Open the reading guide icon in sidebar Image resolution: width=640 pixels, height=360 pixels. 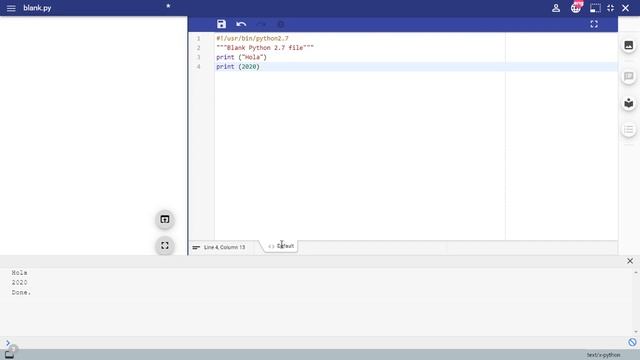(629, 103)
